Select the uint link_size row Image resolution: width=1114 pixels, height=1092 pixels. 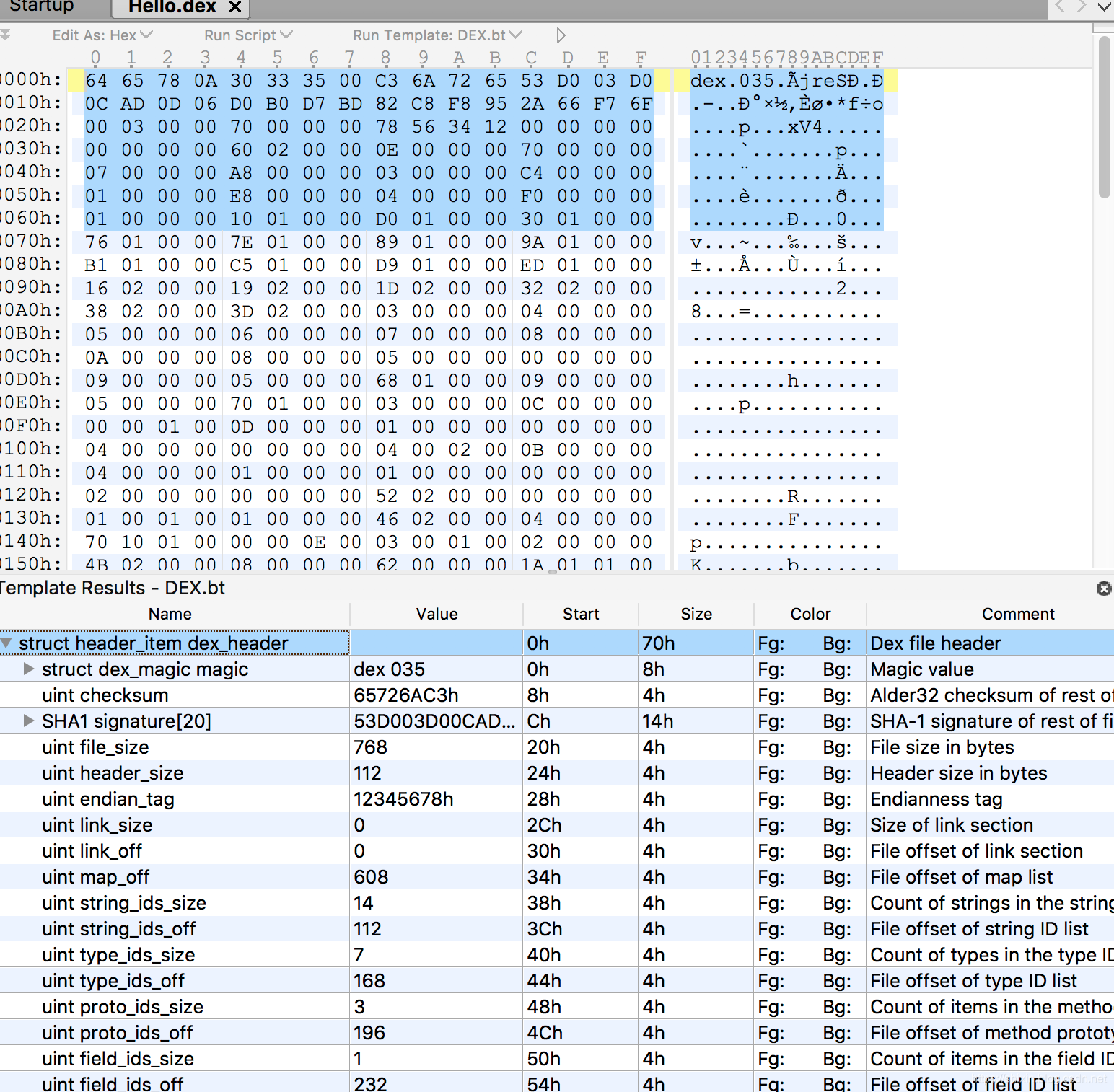pos(557,824)
